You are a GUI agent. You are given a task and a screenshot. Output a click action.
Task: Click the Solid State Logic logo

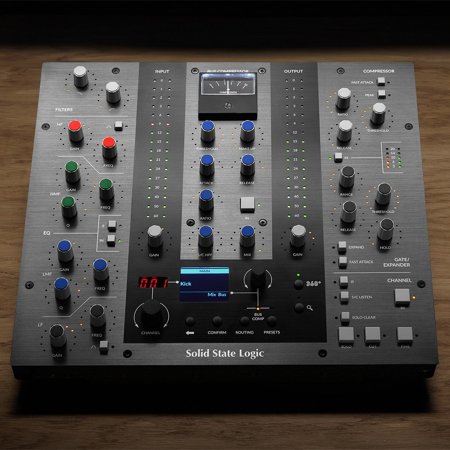[225, 353]
